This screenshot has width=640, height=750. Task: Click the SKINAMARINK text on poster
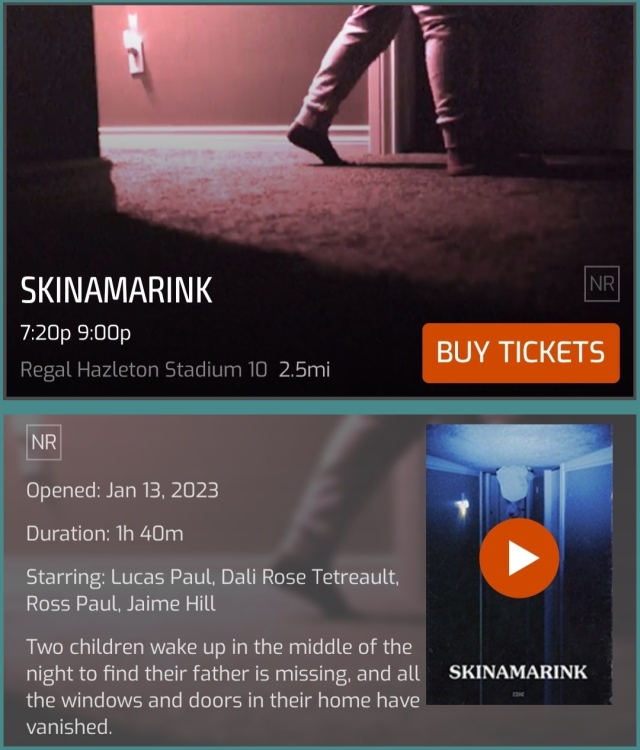[x=518, y=672]
